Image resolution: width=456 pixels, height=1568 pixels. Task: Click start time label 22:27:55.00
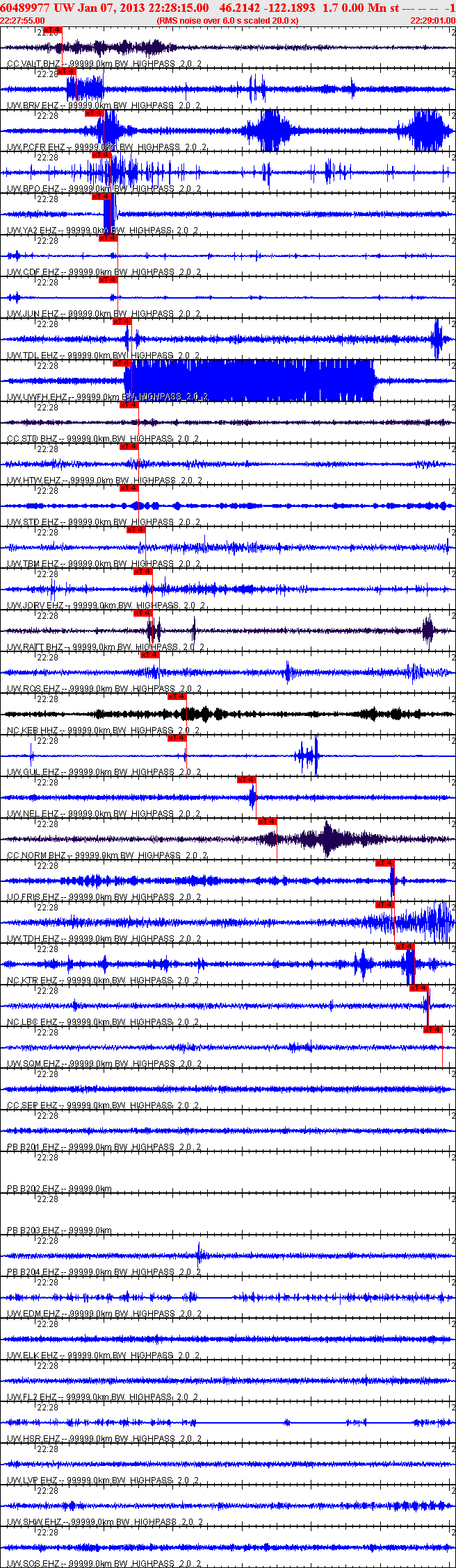pyautogui.click(x=22, y=21)
